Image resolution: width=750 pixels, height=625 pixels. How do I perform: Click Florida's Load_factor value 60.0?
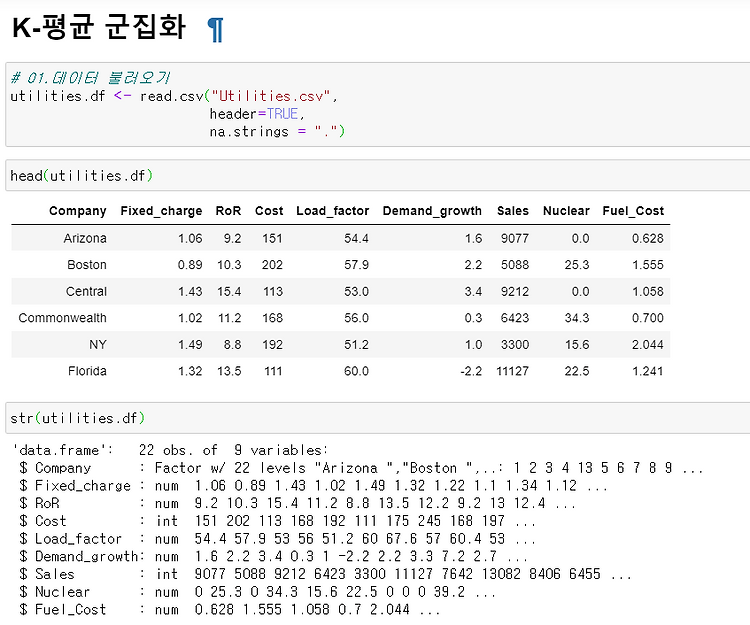point(356,371)
